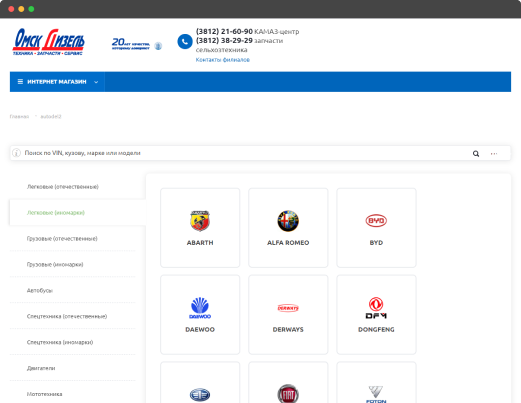This screenshot has width=521, height=403.
Task: Click the Fiat red round logo
Action: (x=288, y=394)
